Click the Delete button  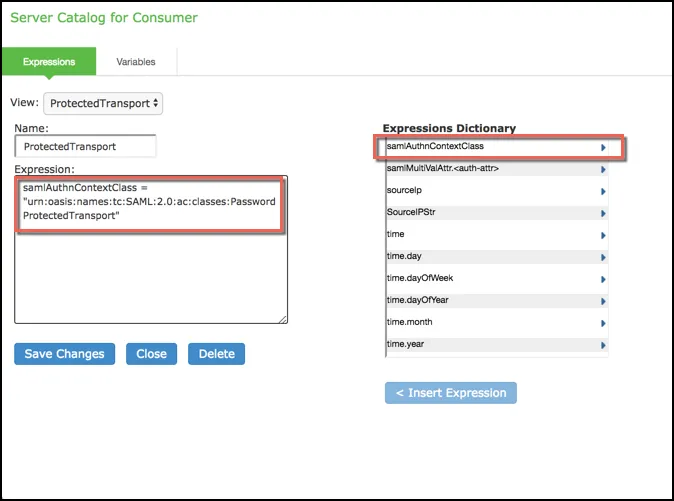(x=216, y=354)
